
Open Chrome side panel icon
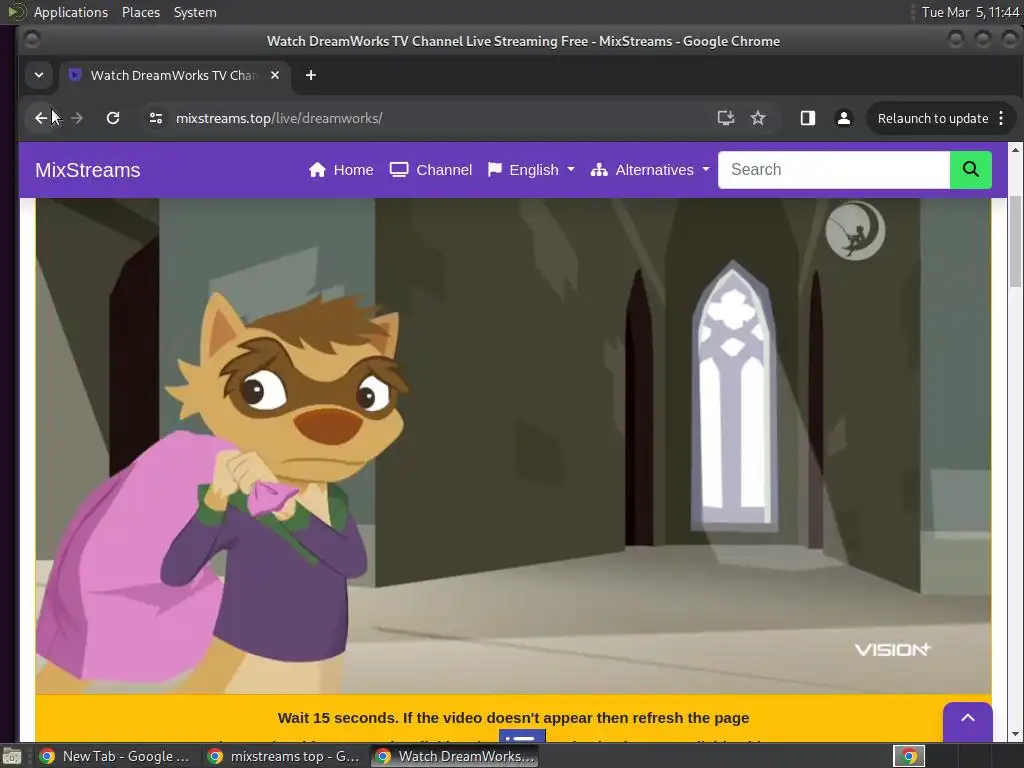pos(808,118)
